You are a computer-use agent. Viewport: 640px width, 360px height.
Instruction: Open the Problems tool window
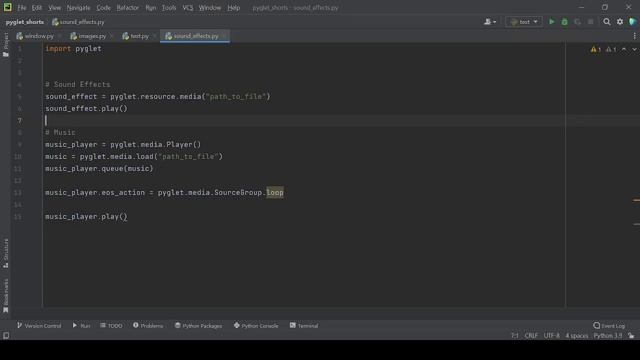pos(148,326)
